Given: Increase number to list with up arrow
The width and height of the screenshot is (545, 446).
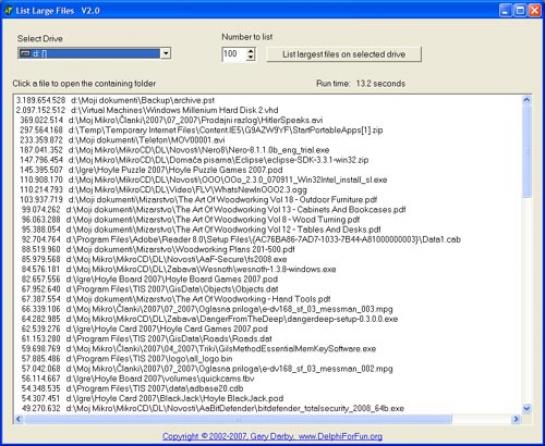Looking at the screenshot, I should coord(251,51).
